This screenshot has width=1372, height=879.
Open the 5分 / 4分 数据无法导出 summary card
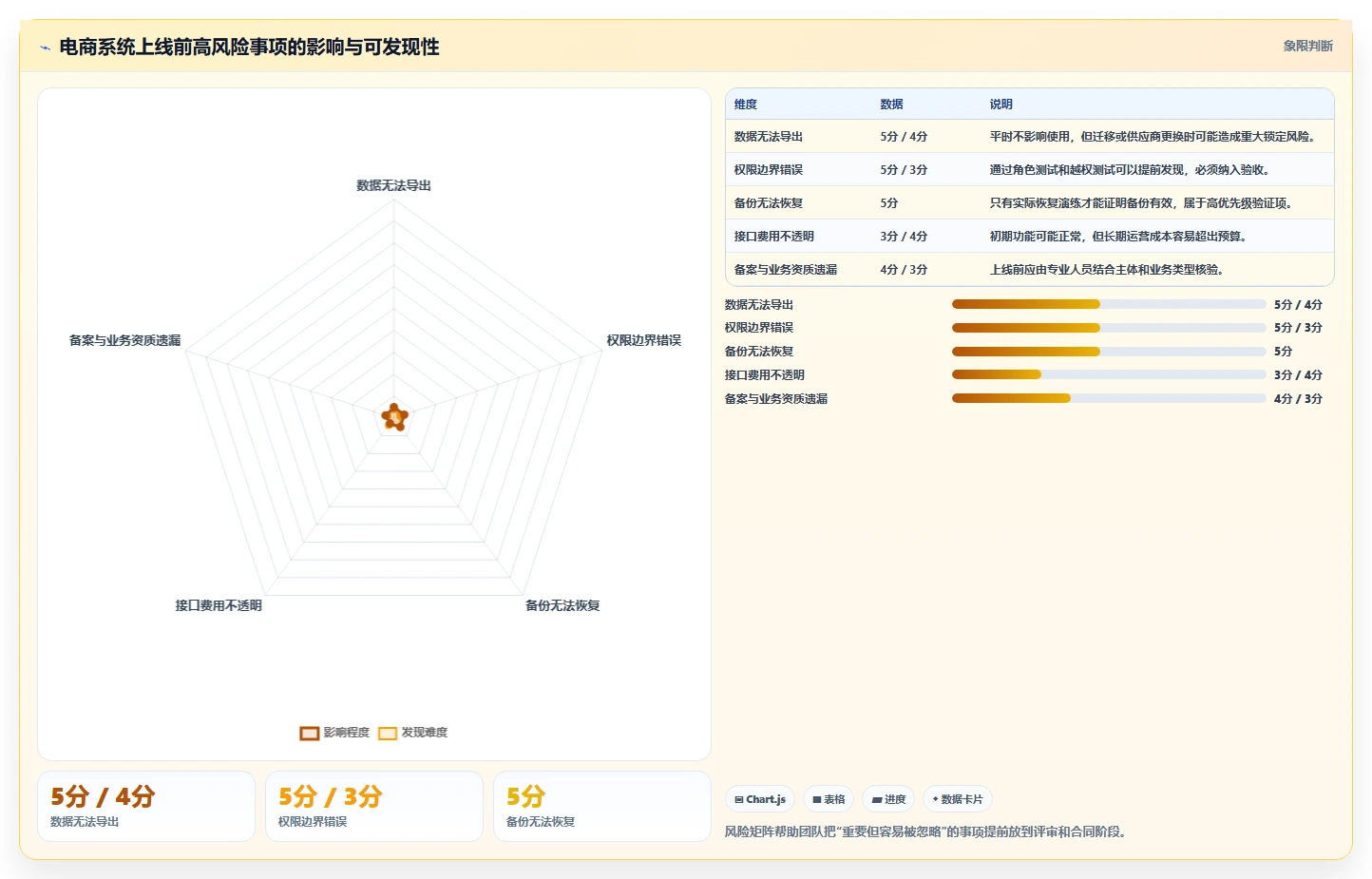point(146,806)
